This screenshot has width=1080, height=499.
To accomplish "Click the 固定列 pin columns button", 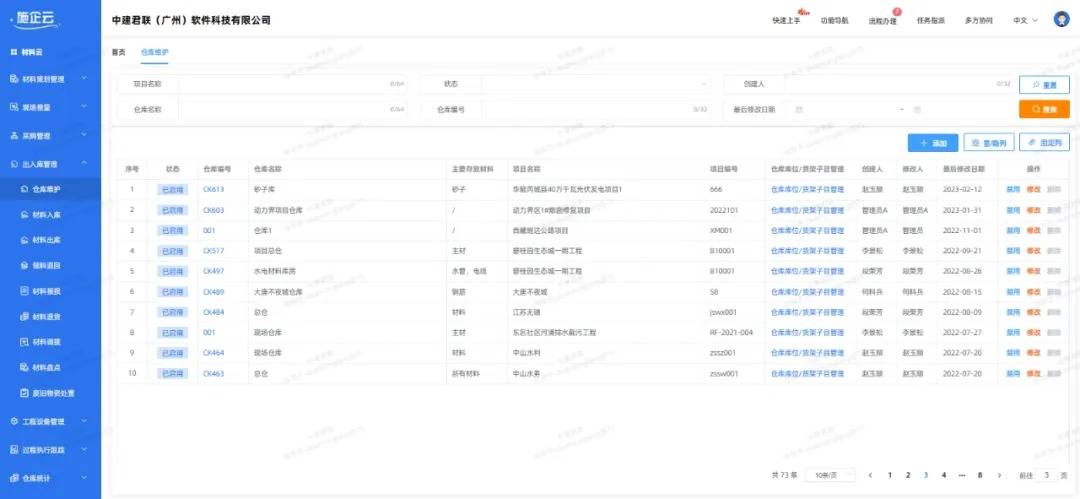I will coord(1044,143).
